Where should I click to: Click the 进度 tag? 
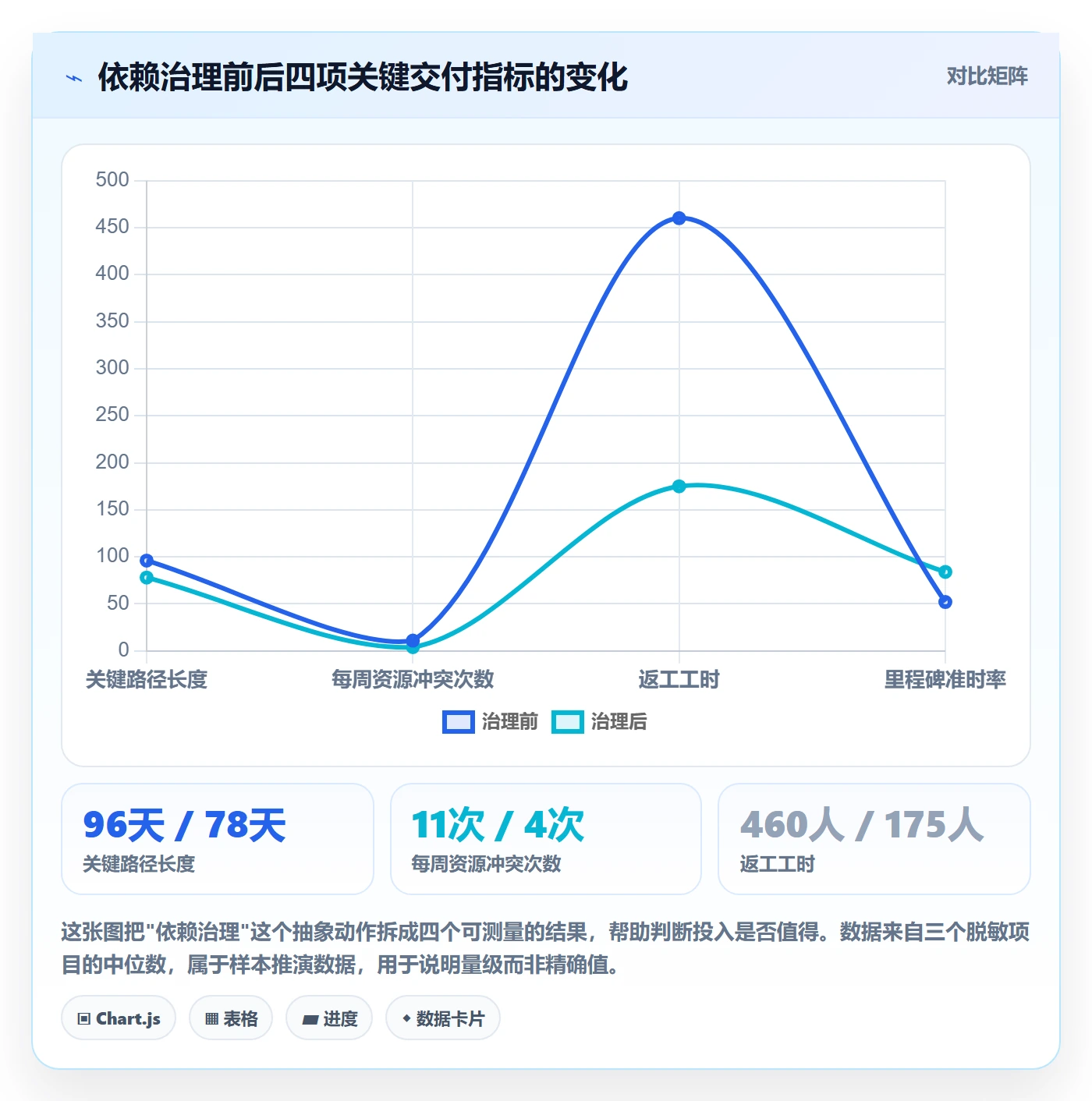click(329, 1018)
